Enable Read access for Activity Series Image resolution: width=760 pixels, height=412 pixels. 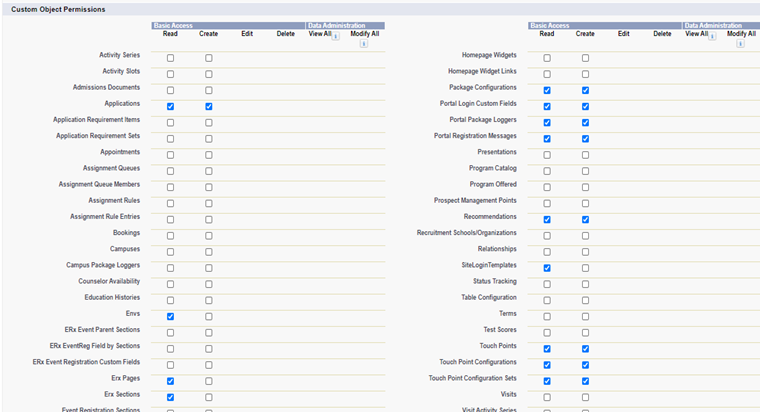pyautogui.click(x=171, y=58)
